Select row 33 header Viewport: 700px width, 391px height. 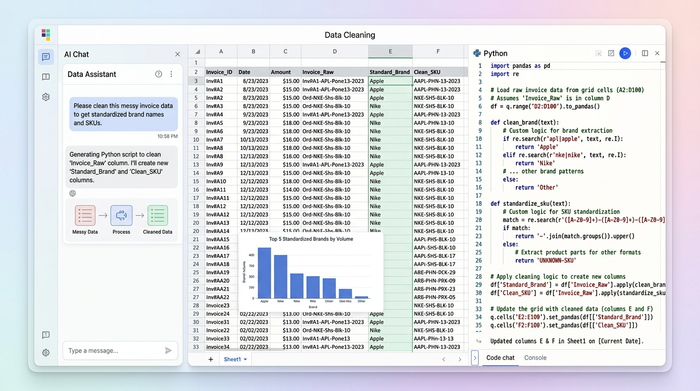[x=196, y=347]
